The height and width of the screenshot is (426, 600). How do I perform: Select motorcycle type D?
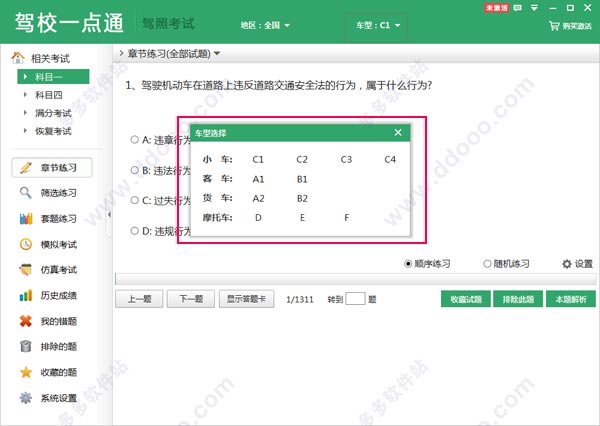(258, 218)
